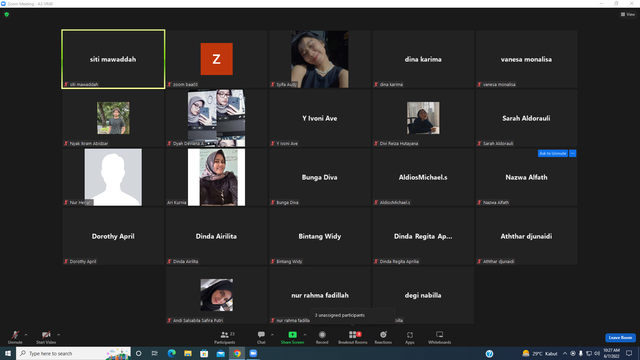
Task: Select siti mawaddah's video tile
Action: tap(113, 59)
